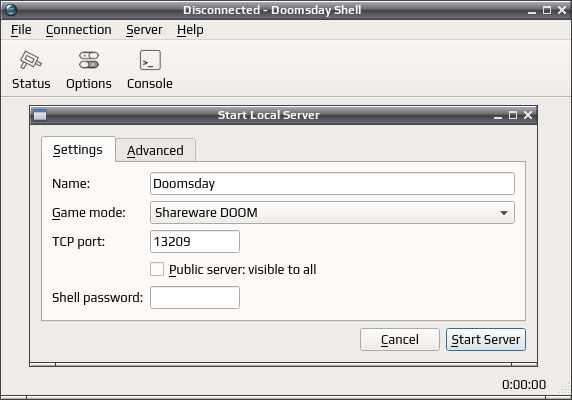Viewport: 572px width, 400px height.
Task: Open the Options toolbar icon
Action: tap(89, 70)
